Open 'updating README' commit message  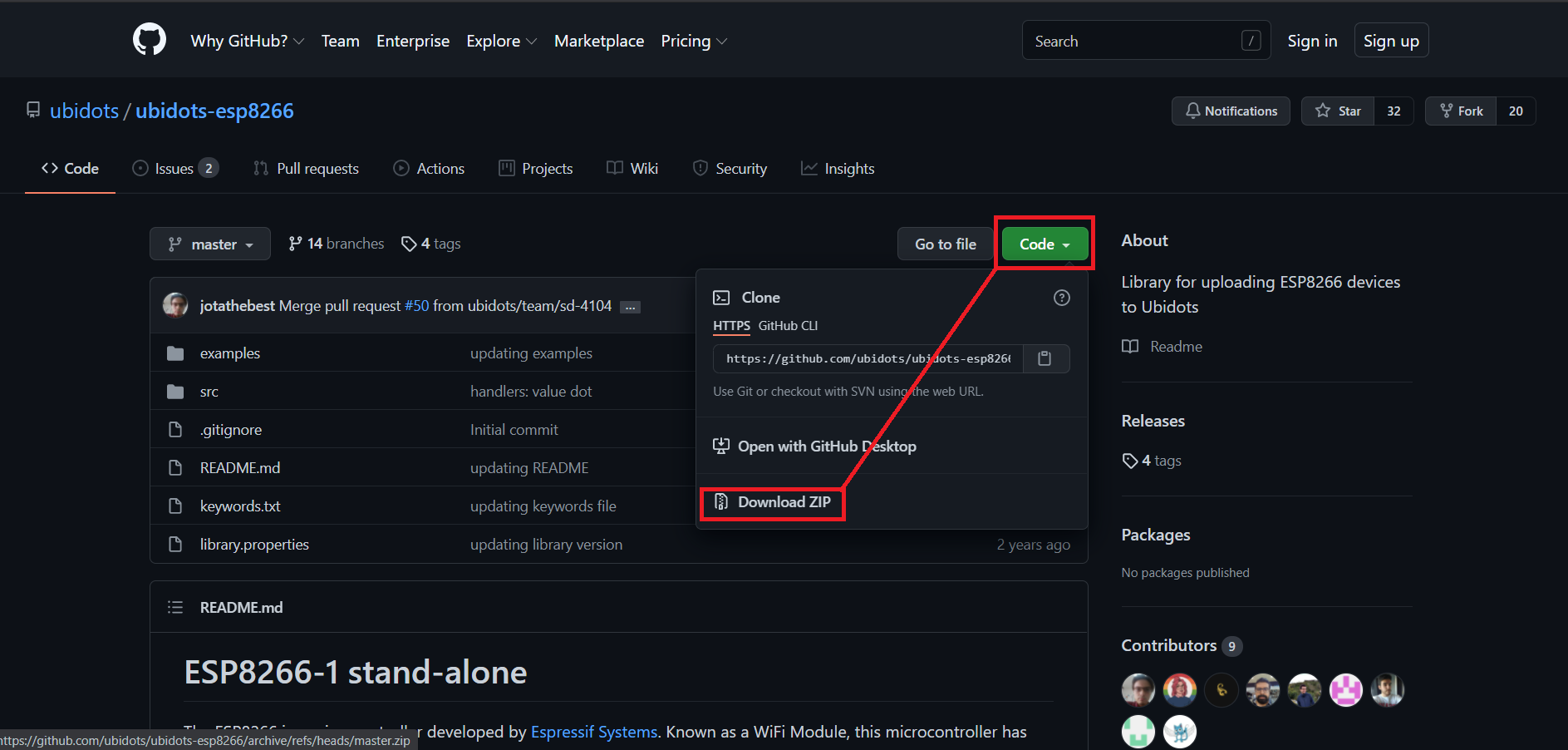pyautogui.click(x=529, y=468)
